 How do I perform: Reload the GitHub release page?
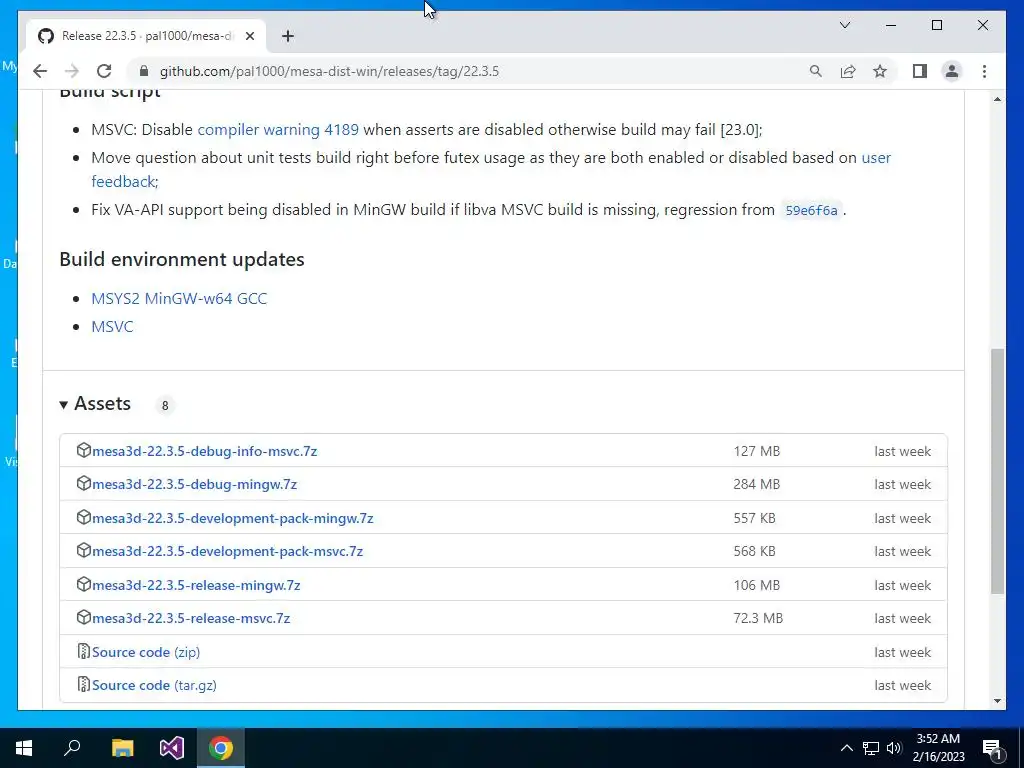pos(104,71)
